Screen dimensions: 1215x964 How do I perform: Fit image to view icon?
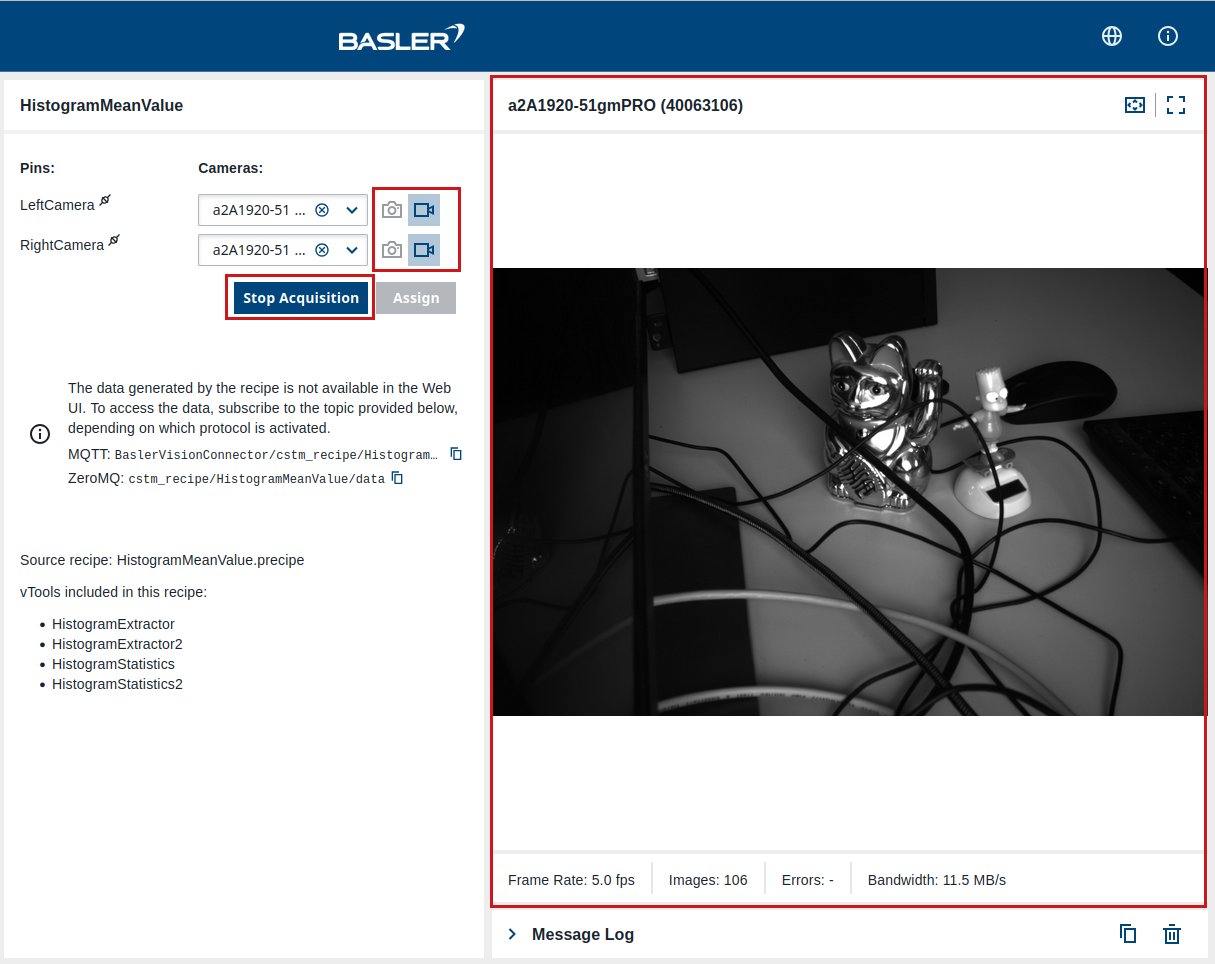click(1134, 105)
